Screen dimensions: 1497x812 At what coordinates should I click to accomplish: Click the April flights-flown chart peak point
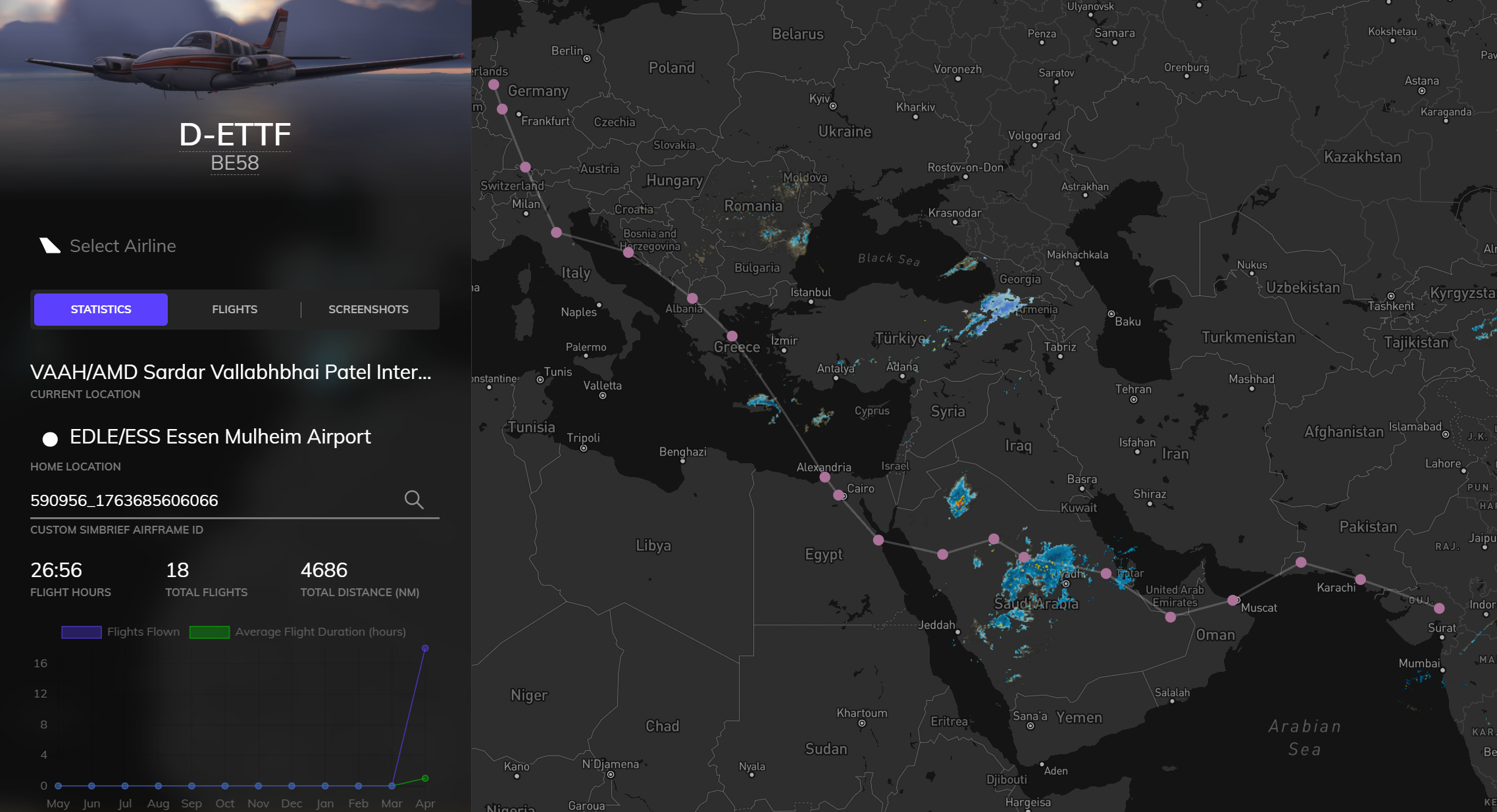(x=425, y=648)
